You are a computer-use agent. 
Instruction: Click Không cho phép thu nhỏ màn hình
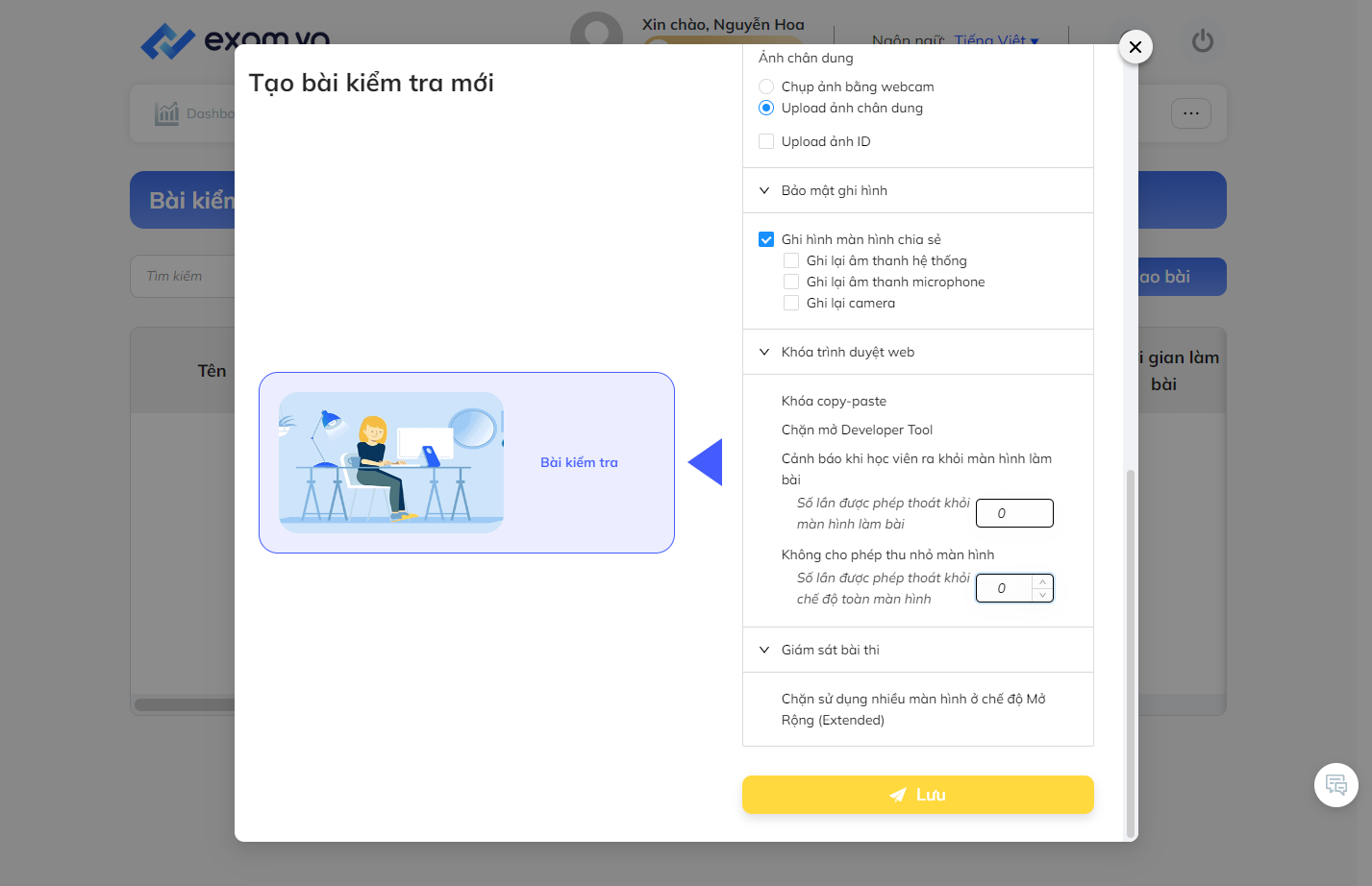(x=887, y=554)
